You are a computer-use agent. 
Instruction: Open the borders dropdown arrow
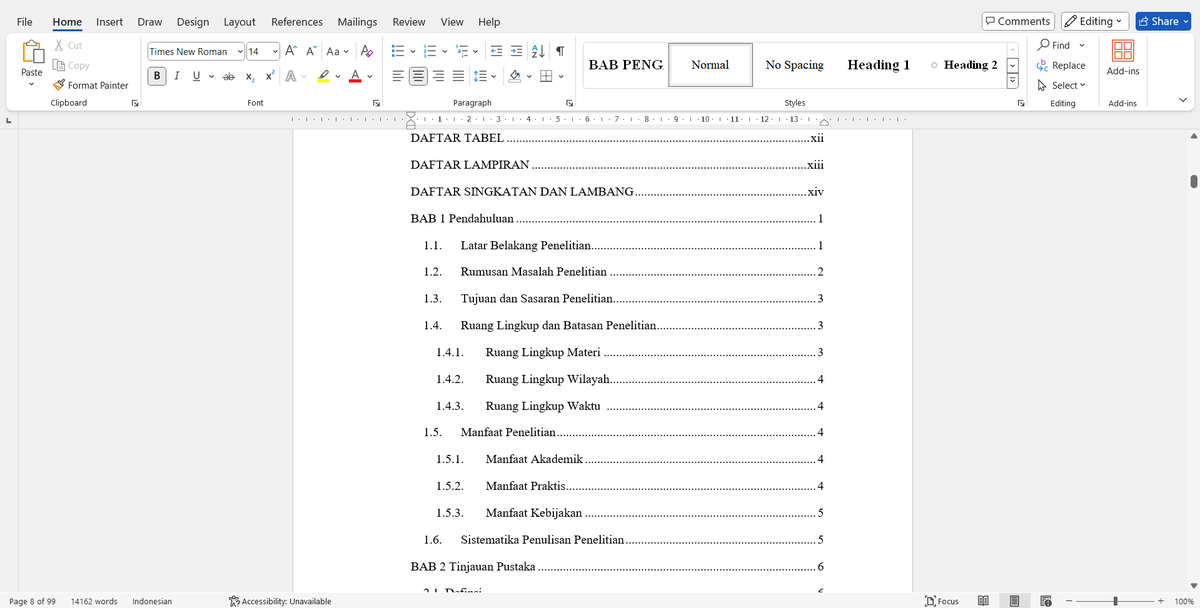(560, 77)
